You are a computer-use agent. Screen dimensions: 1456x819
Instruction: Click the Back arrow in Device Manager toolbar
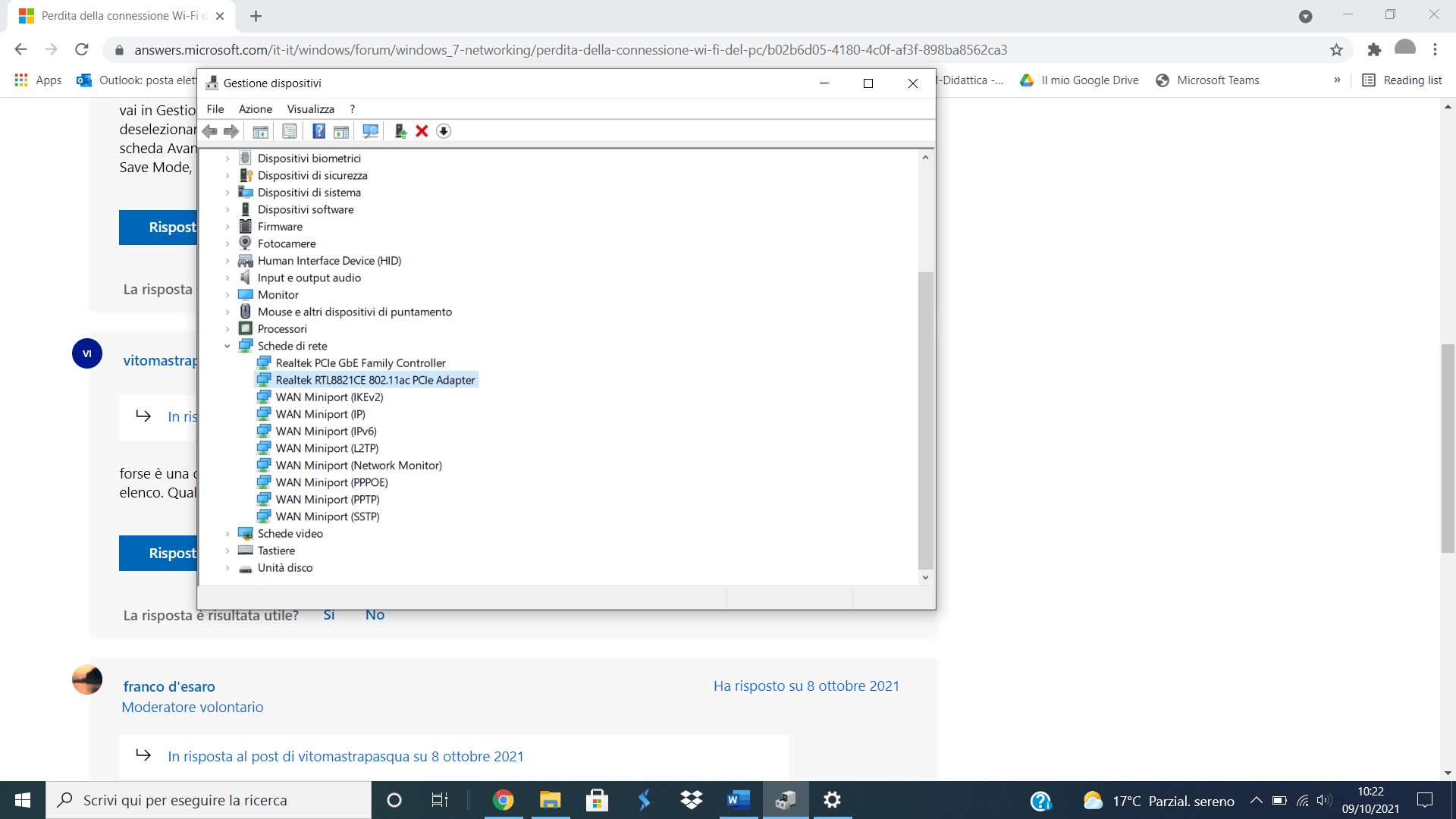tap(210, 131)
